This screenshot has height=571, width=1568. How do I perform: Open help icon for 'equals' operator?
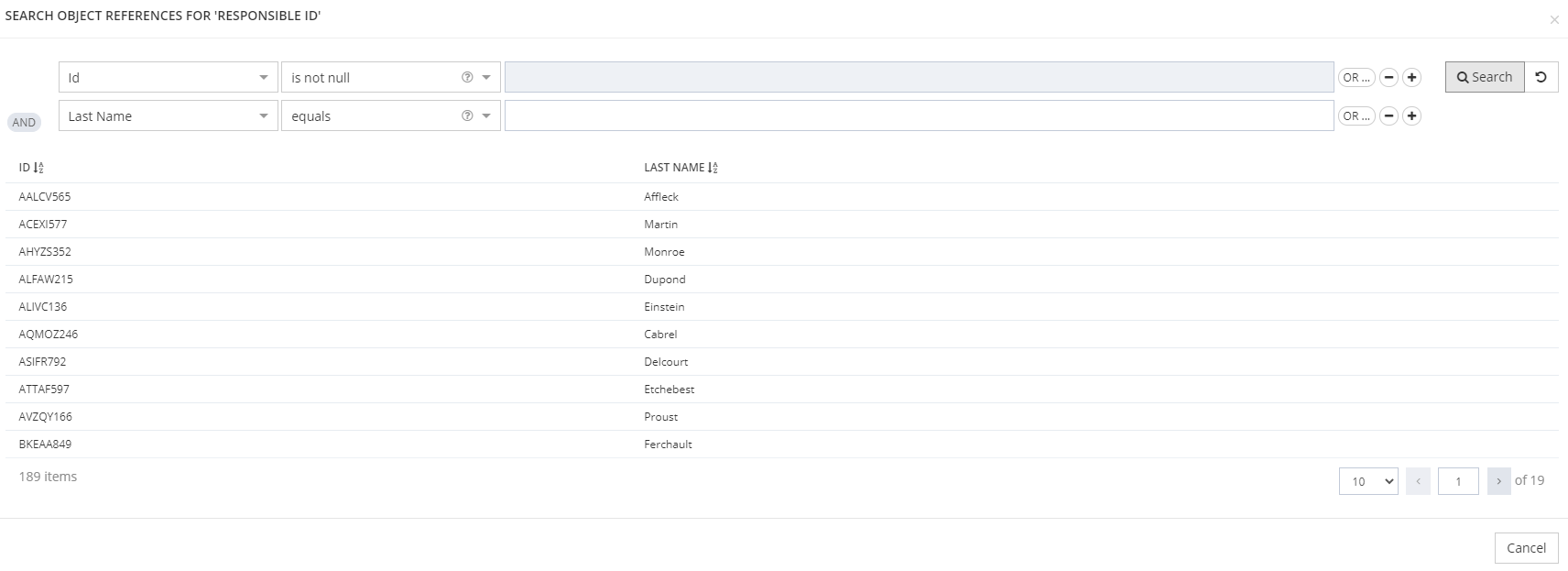coord(467,116)
